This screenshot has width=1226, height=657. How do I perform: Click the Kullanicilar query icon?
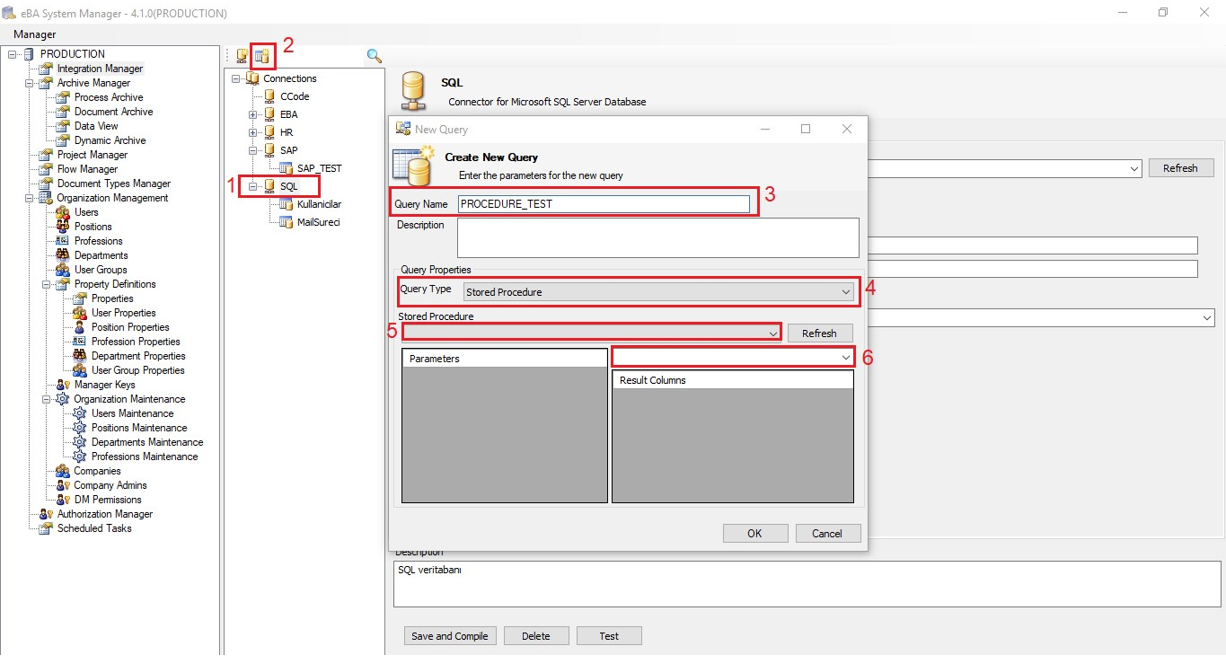coord(286,205)
